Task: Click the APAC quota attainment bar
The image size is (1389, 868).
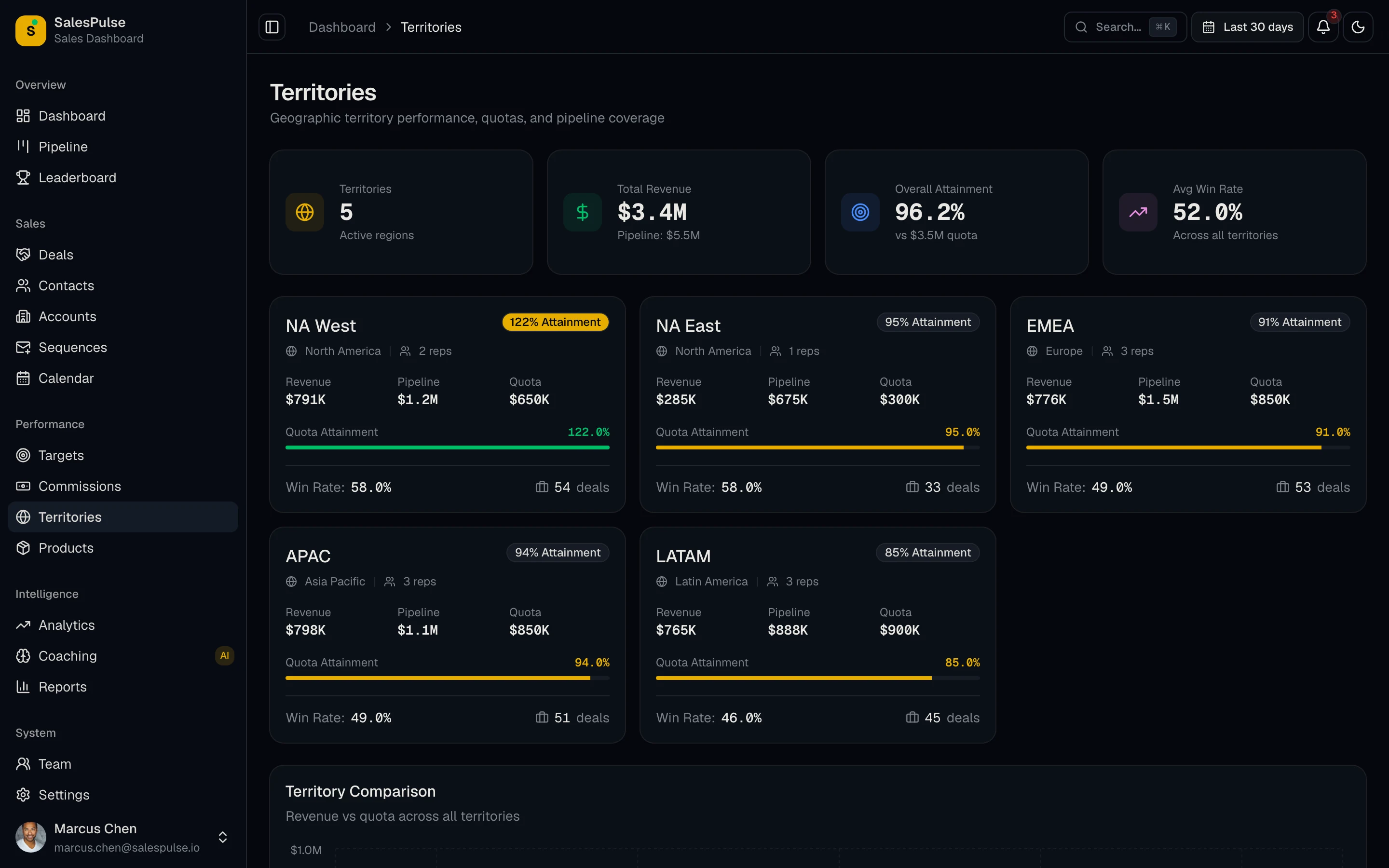Action: pos(448,678)
